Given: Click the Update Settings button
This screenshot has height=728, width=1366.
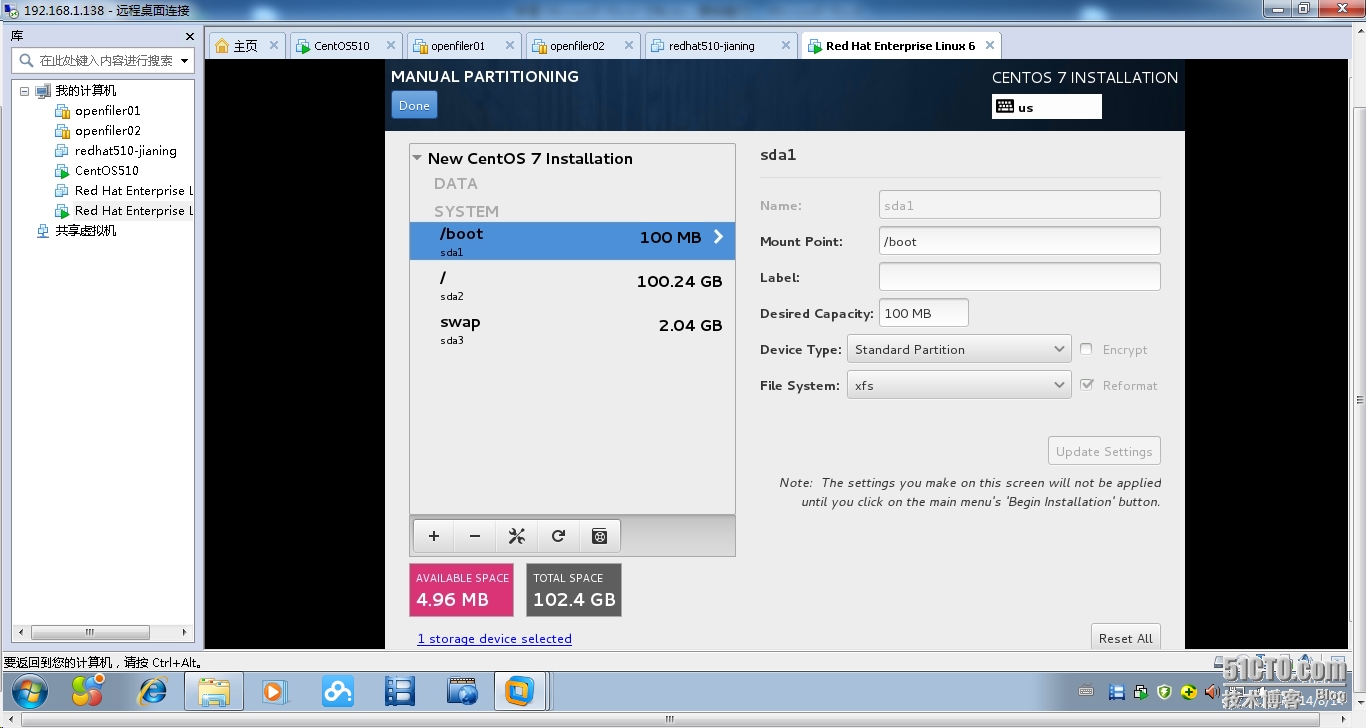Looking at the screenshot, I should coord(1104,451).
